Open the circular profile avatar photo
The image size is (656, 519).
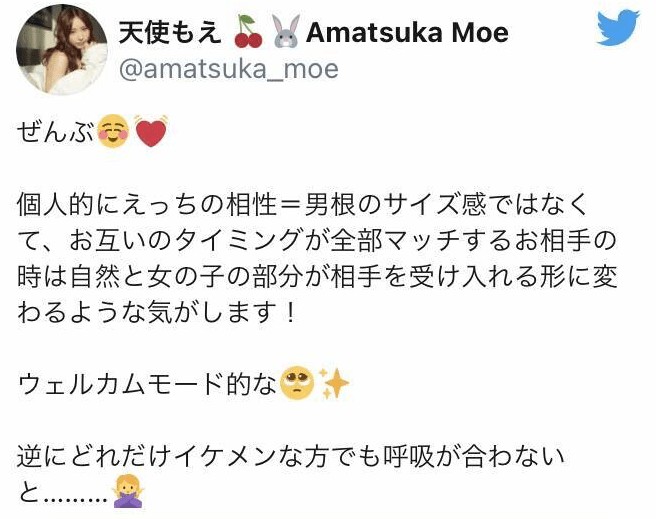point(62,50)
